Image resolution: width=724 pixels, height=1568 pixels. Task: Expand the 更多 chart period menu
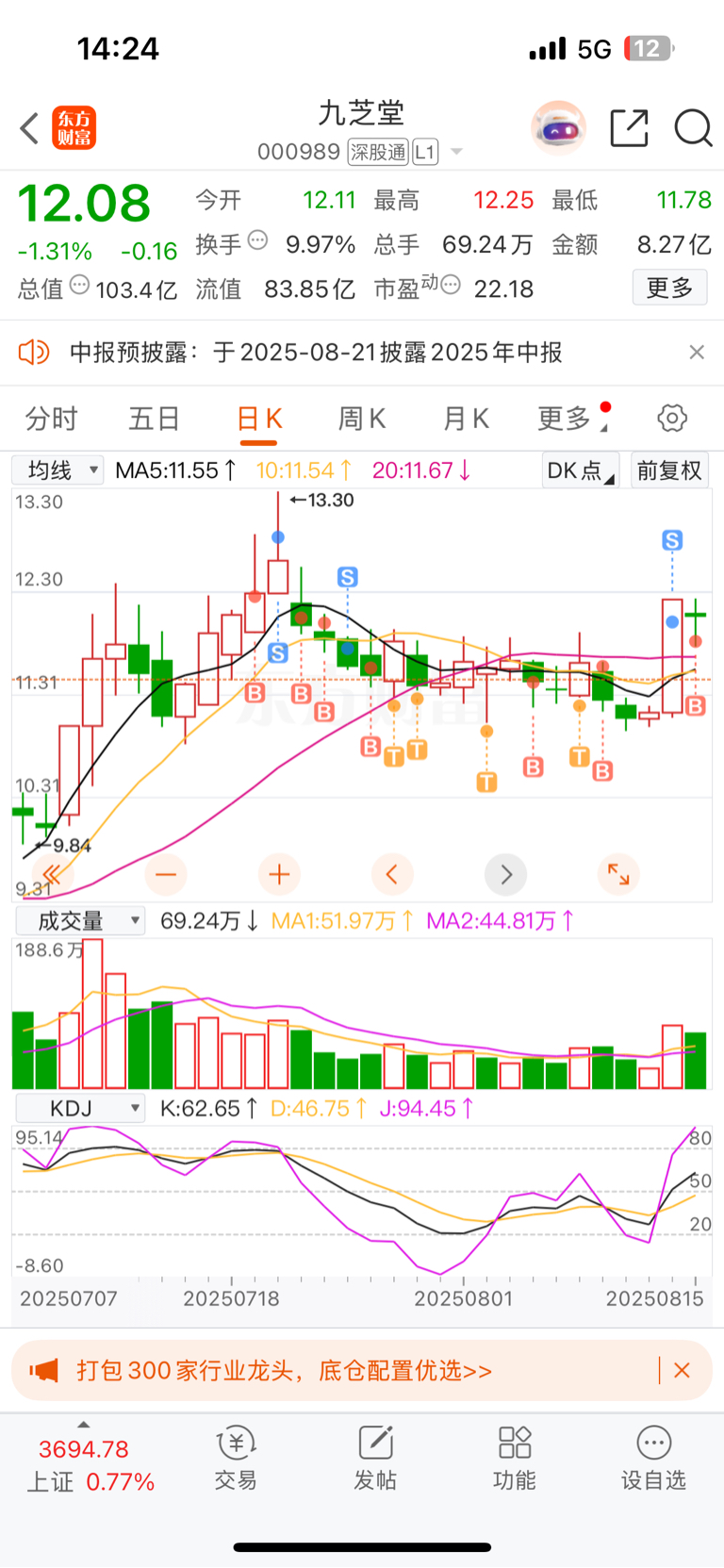(571, 418)
